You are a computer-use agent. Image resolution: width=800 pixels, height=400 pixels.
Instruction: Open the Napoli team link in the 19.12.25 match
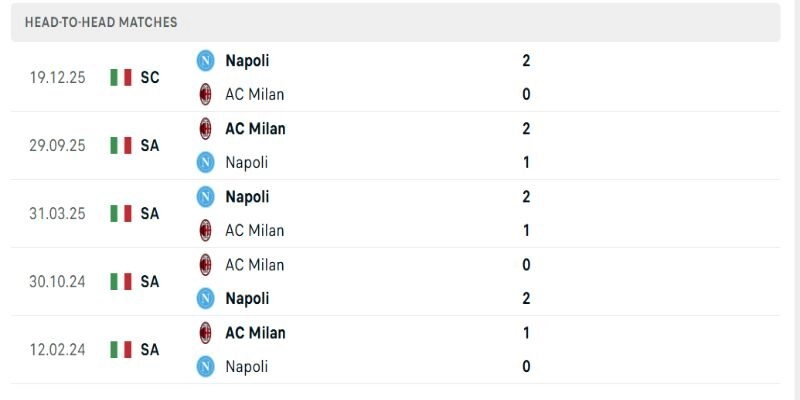[247, 60]
